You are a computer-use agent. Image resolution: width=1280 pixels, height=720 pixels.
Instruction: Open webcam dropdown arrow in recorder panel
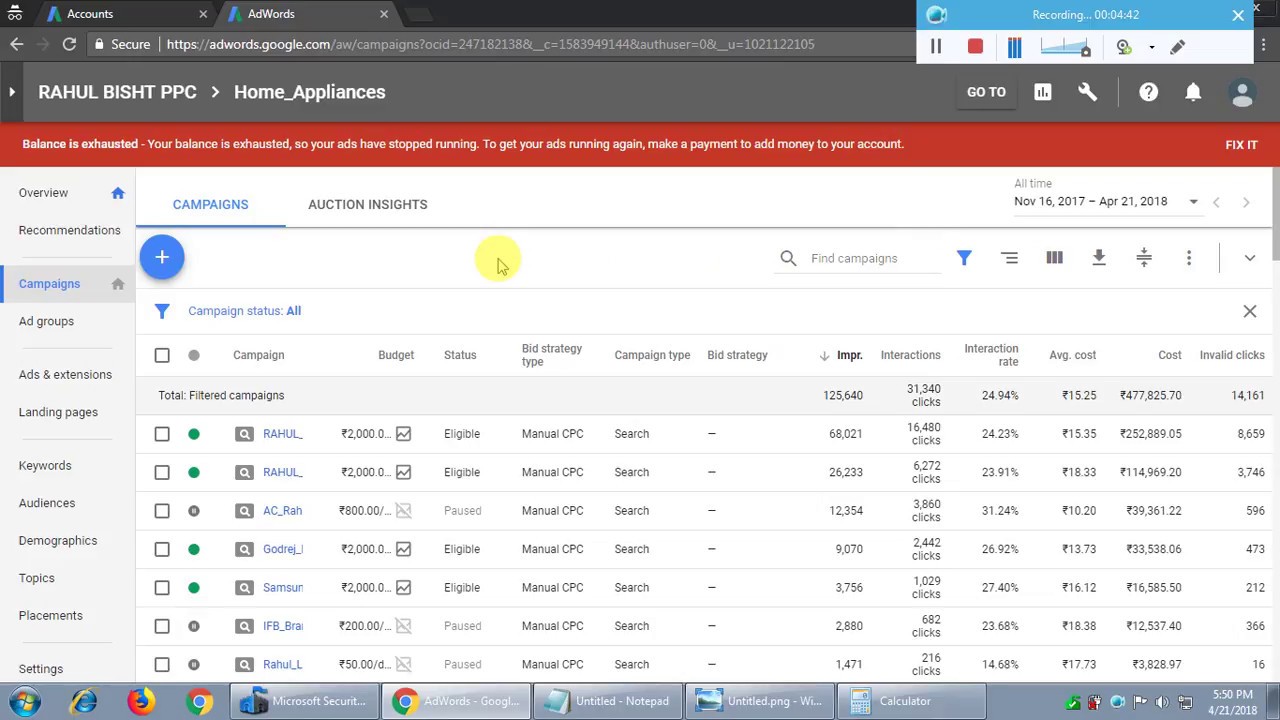click(1151, 47)
